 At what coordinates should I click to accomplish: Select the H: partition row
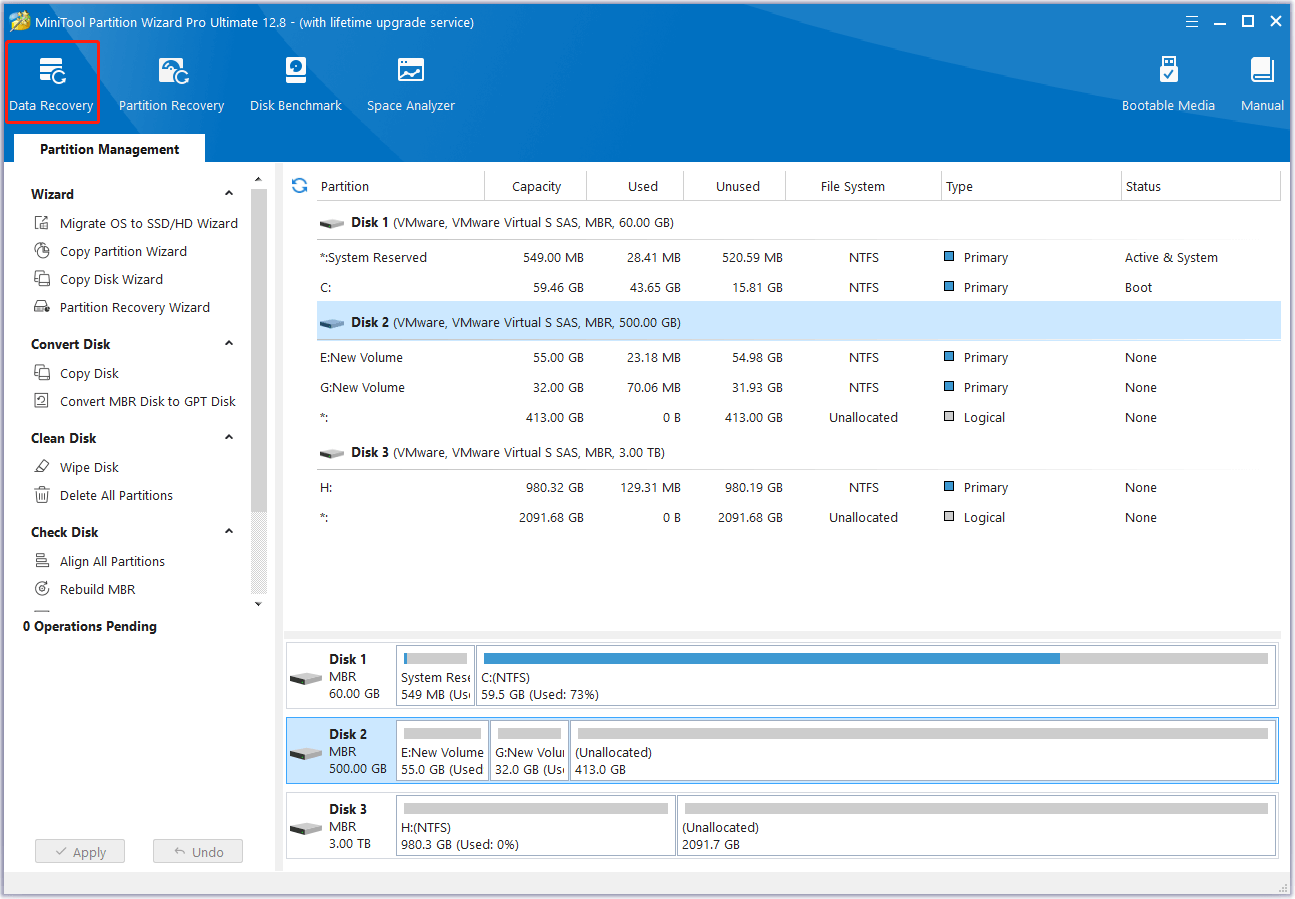[798, 487]
